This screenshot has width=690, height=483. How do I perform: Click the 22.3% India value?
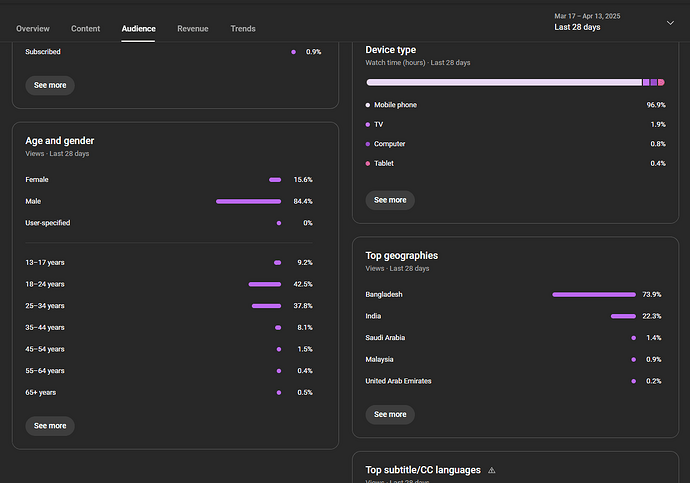(x=652, y=316)
